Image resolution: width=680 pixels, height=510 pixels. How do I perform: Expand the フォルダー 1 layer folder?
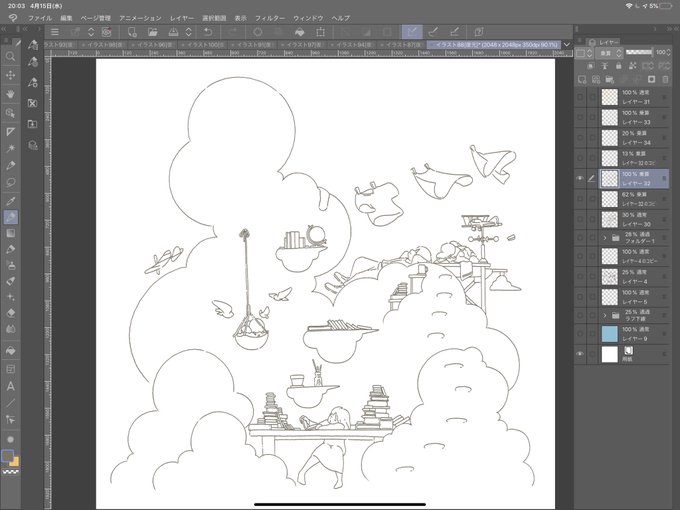(x=605, y=238)
